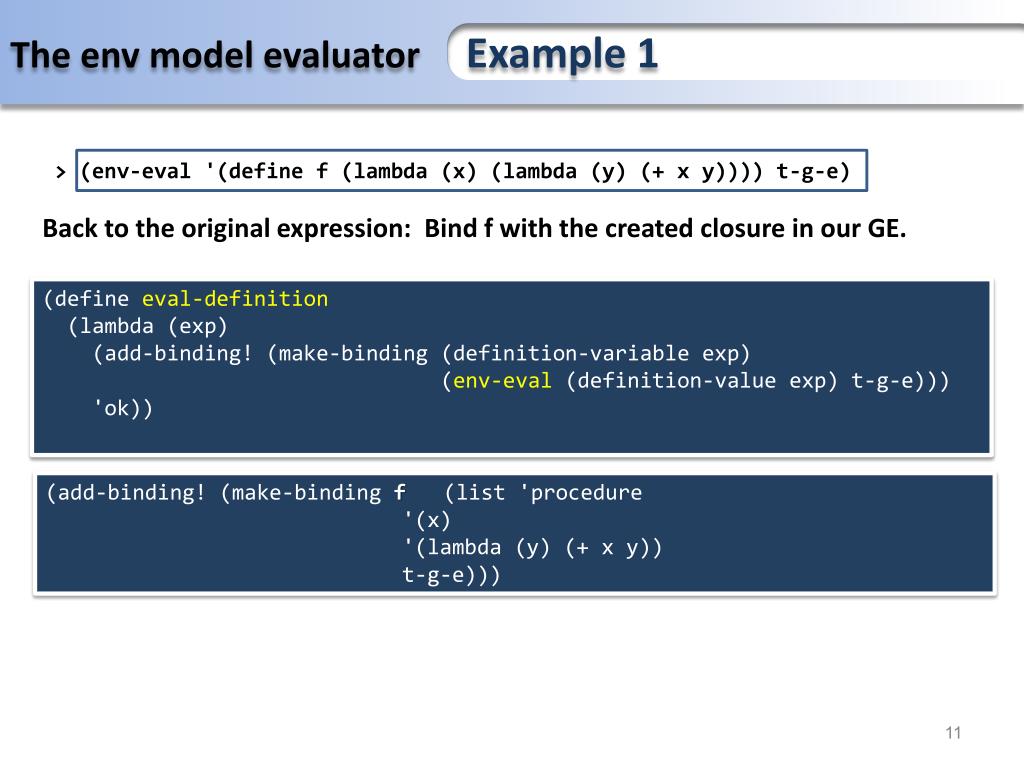Click the "(list 'procedure" text
The image size is (1024, 768).
point(543,492)
